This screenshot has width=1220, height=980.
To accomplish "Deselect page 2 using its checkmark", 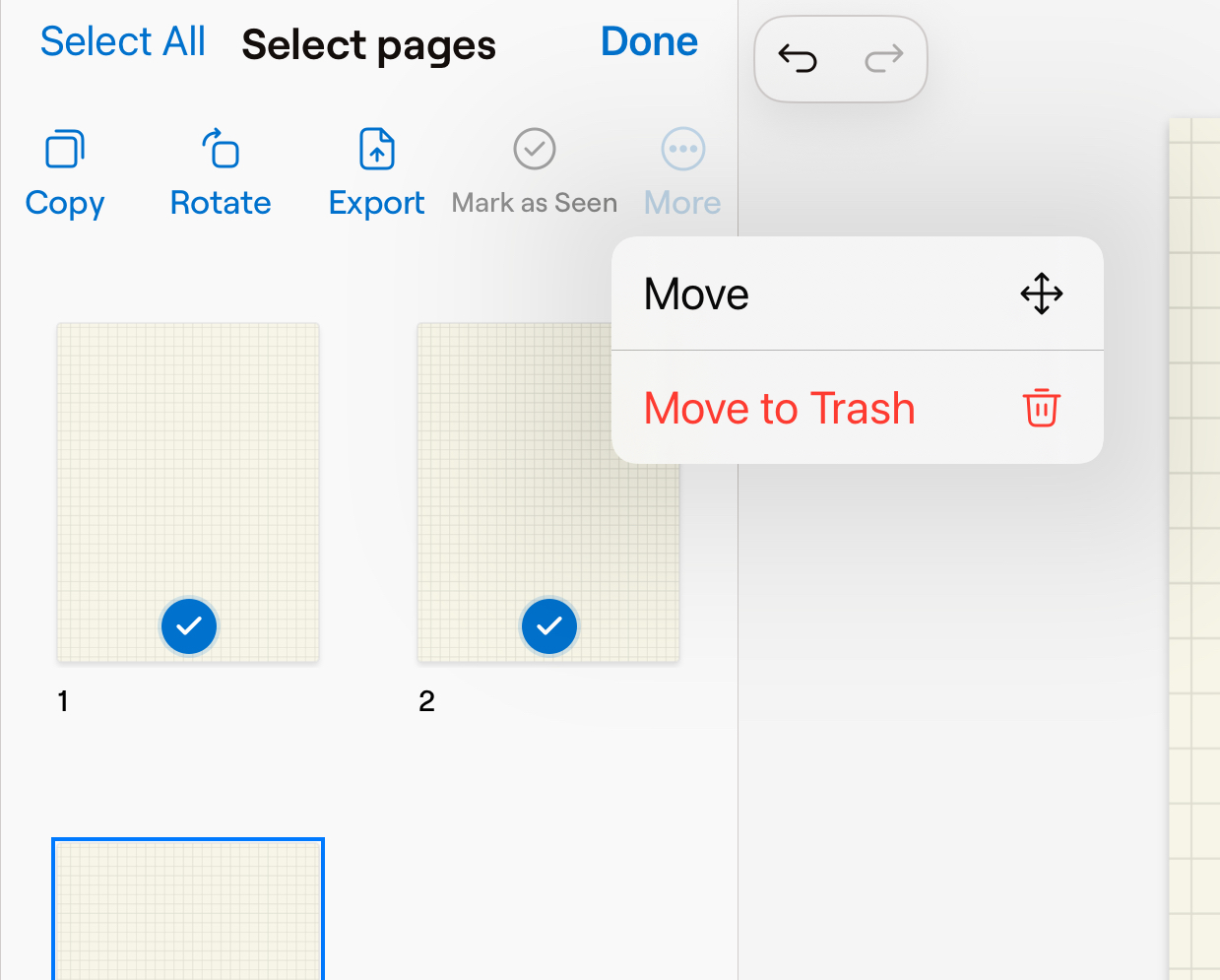I will [549, 626].
